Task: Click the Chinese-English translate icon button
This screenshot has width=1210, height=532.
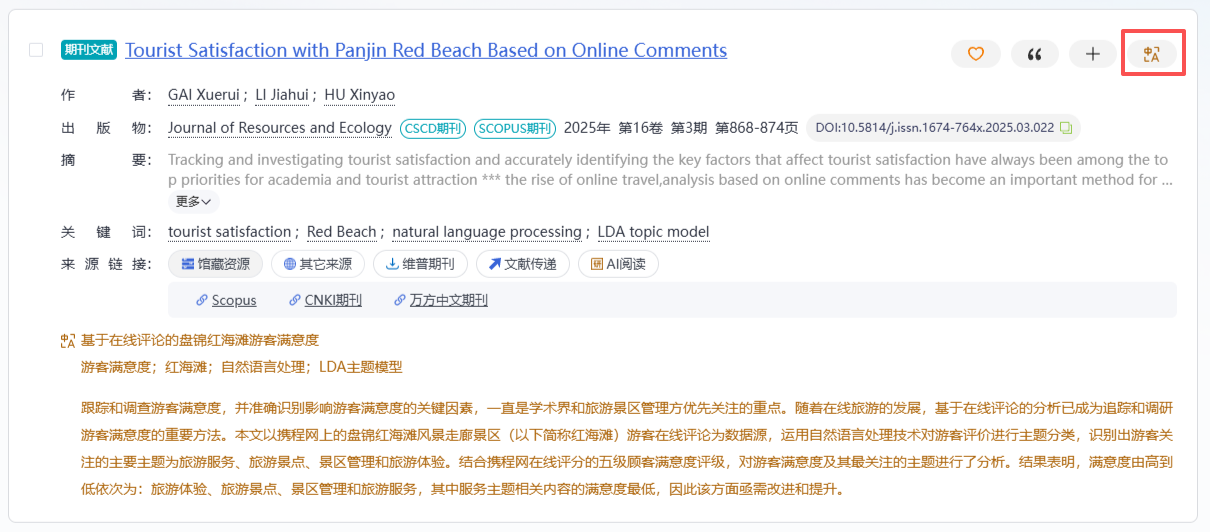Action: click(x=1152, y=54)
